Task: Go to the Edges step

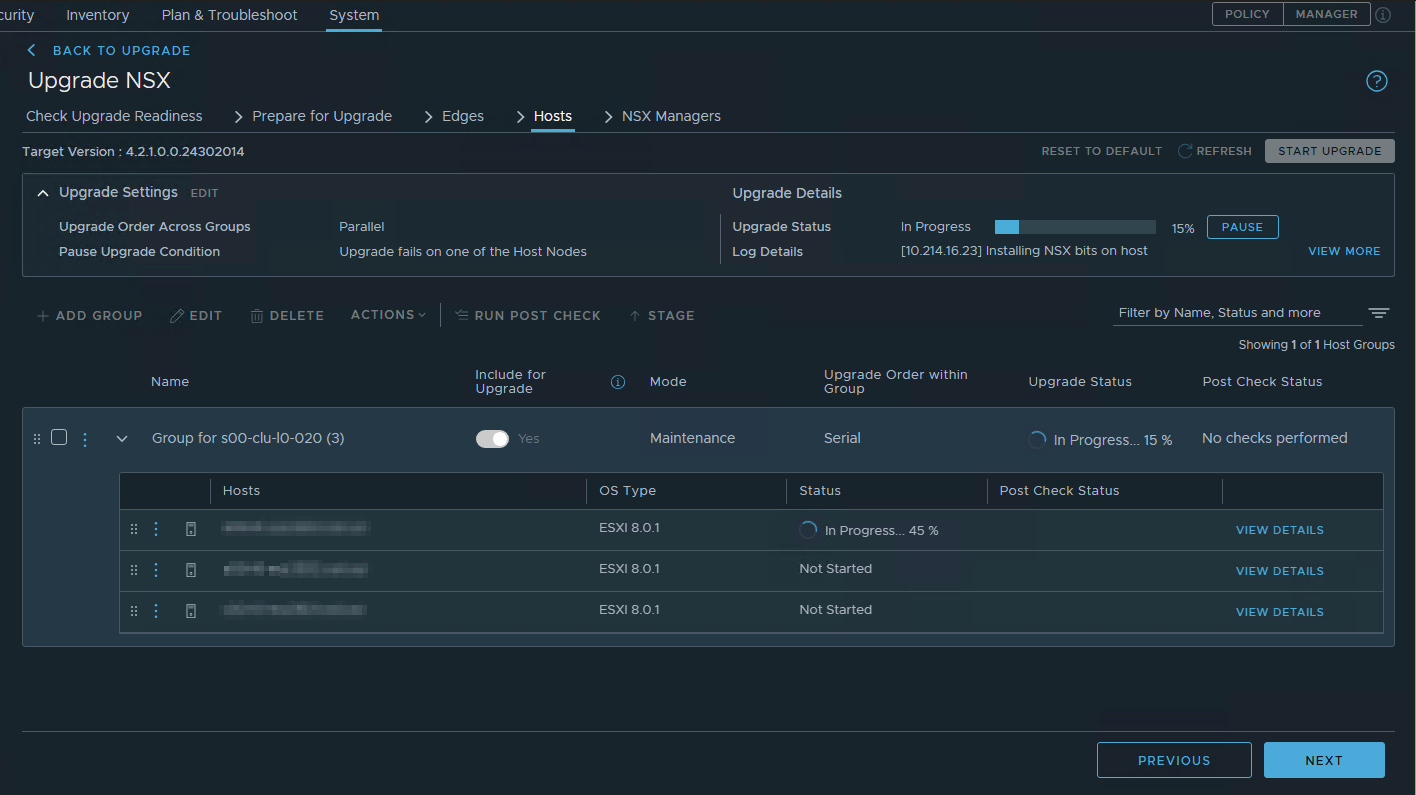Action: tap(463, 116)
